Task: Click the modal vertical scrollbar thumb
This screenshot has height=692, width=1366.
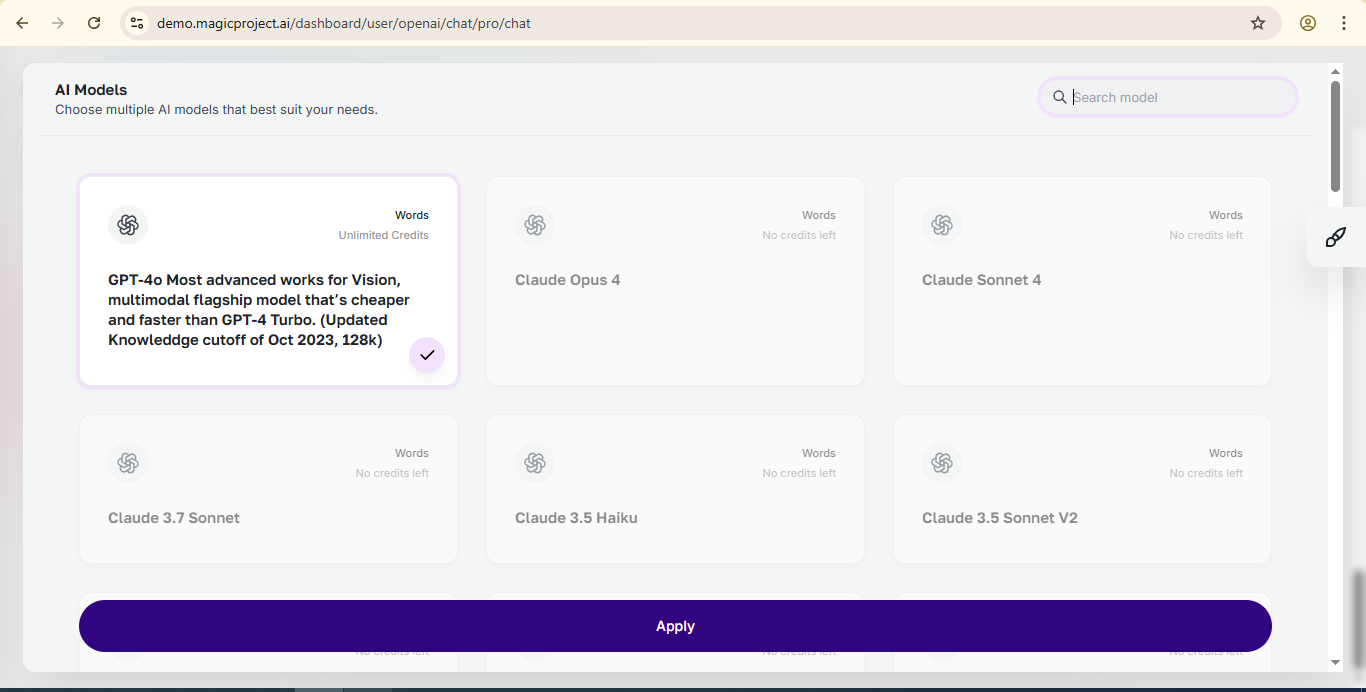Action: pyautogui.click(x=1335, y=137)
